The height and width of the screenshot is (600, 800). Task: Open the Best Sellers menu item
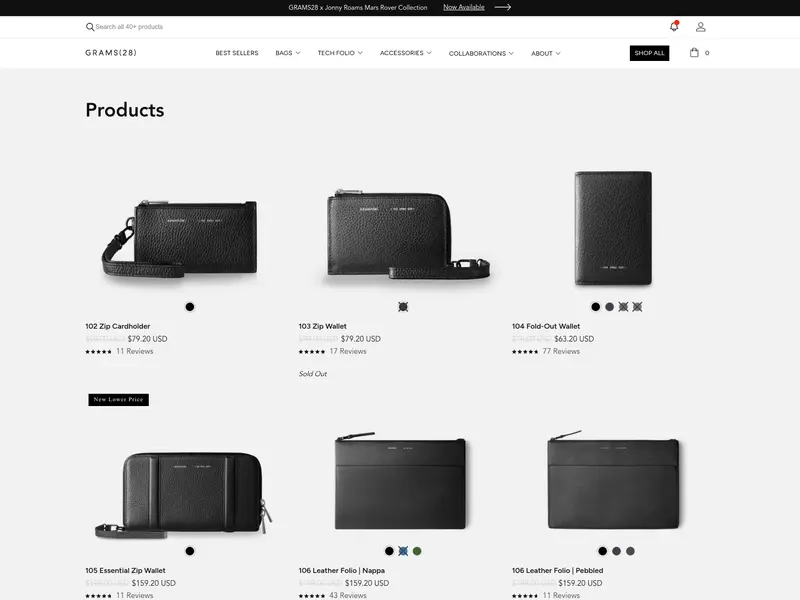(x=237, y=53)
